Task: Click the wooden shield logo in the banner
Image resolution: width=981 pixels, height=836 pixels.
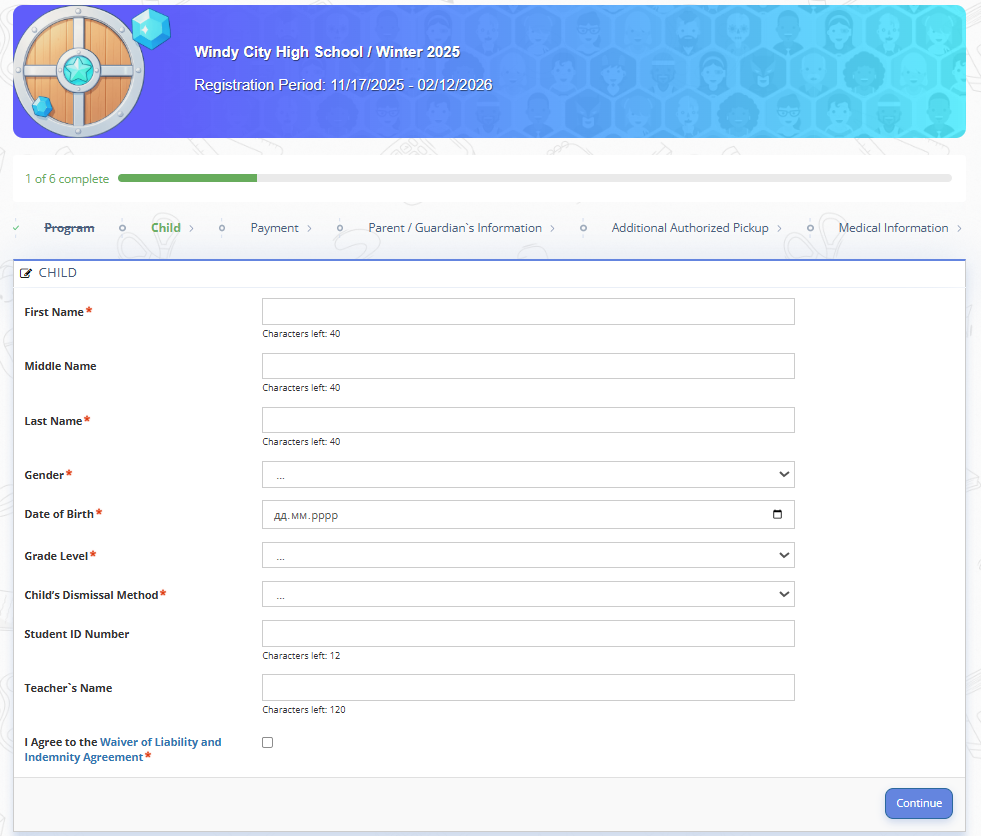Action: [78, 68]
